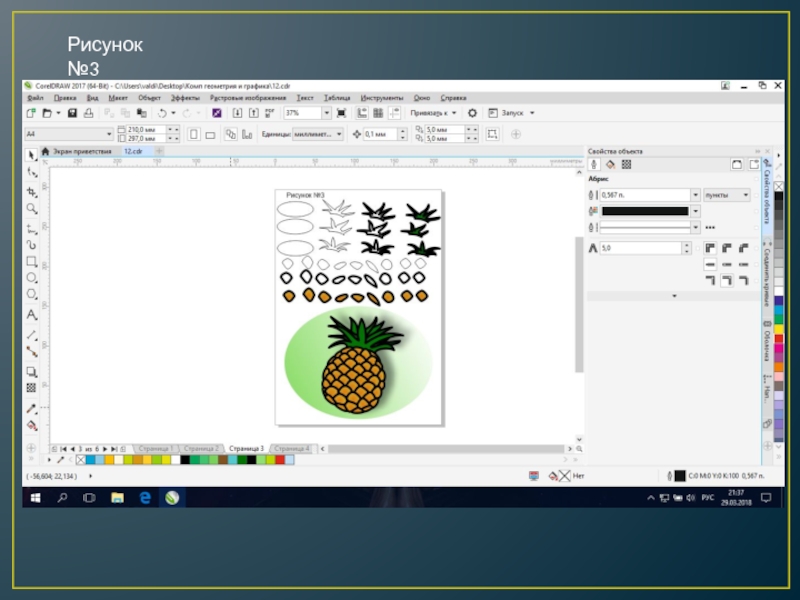Image resolution: width=800 pixels, height=600 pixels.
Task: Open the Привязать к snap button
Action: pos(433,114)
